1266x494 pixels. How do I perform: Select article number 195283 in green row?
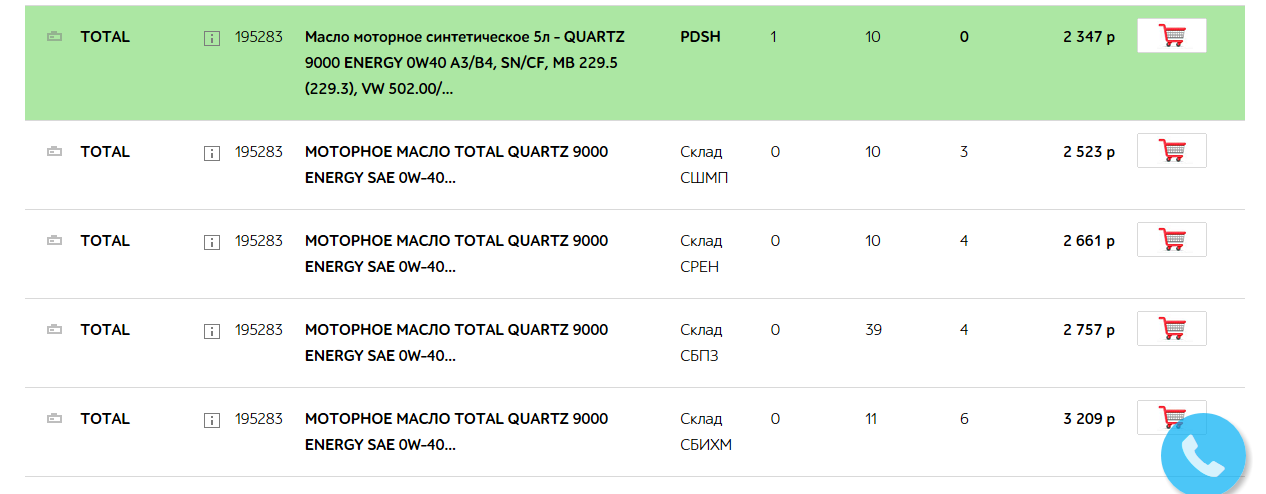click(x=259, y=37)
